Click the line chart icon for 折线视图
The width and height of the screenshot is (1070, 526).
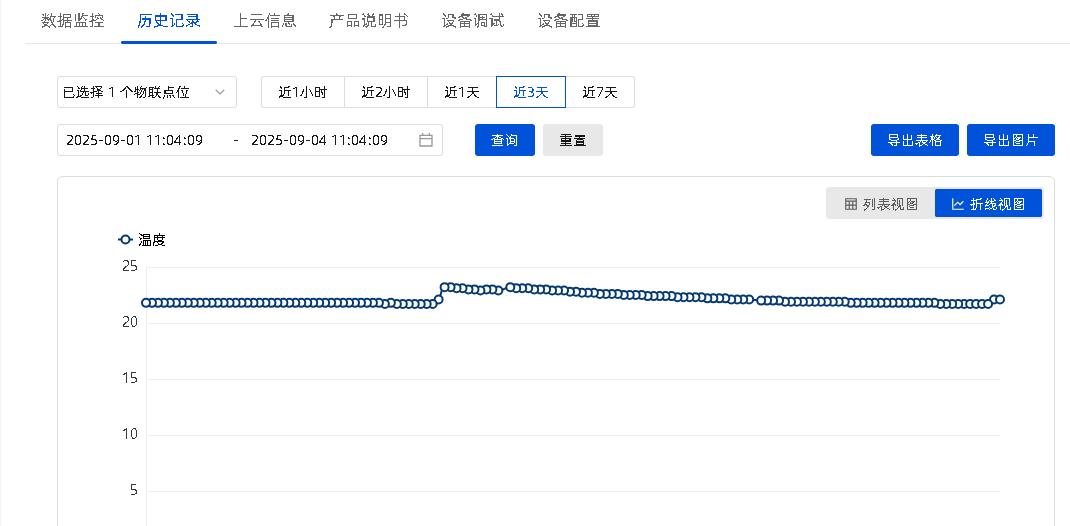[x=958, y=204]
